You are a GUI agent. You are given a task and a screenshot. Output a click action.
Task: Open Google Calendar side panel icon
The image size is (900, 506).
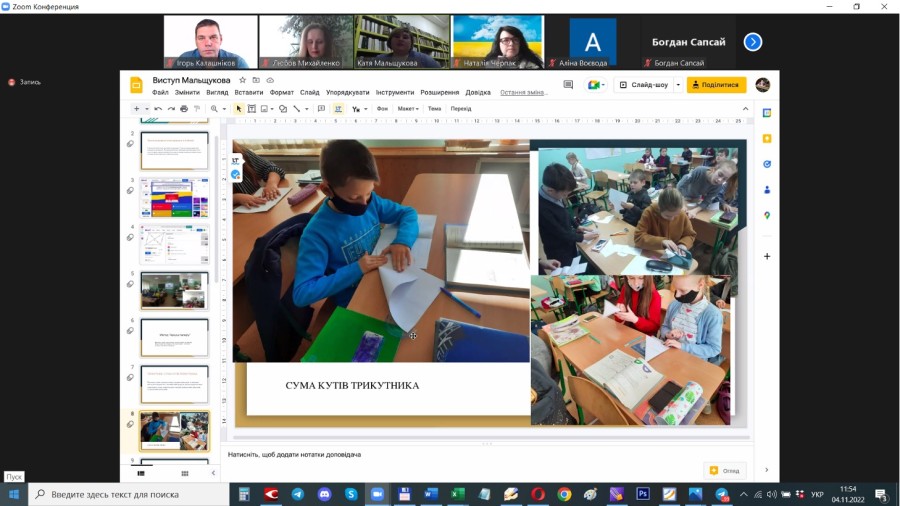(767, 113)
